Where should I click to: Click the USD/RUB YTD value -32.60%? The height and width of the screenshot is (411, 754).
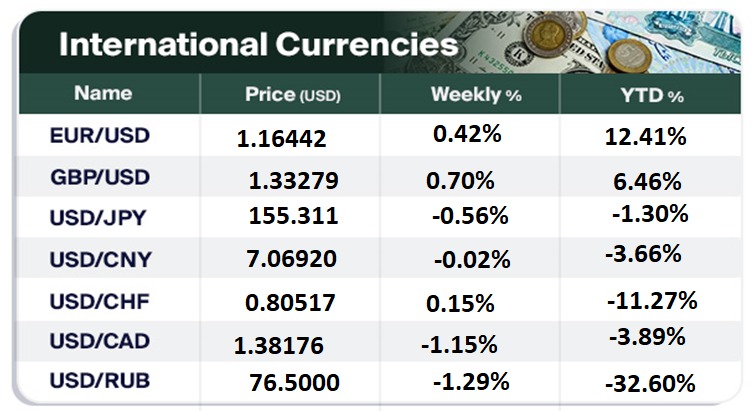click(x=648, y=384)
